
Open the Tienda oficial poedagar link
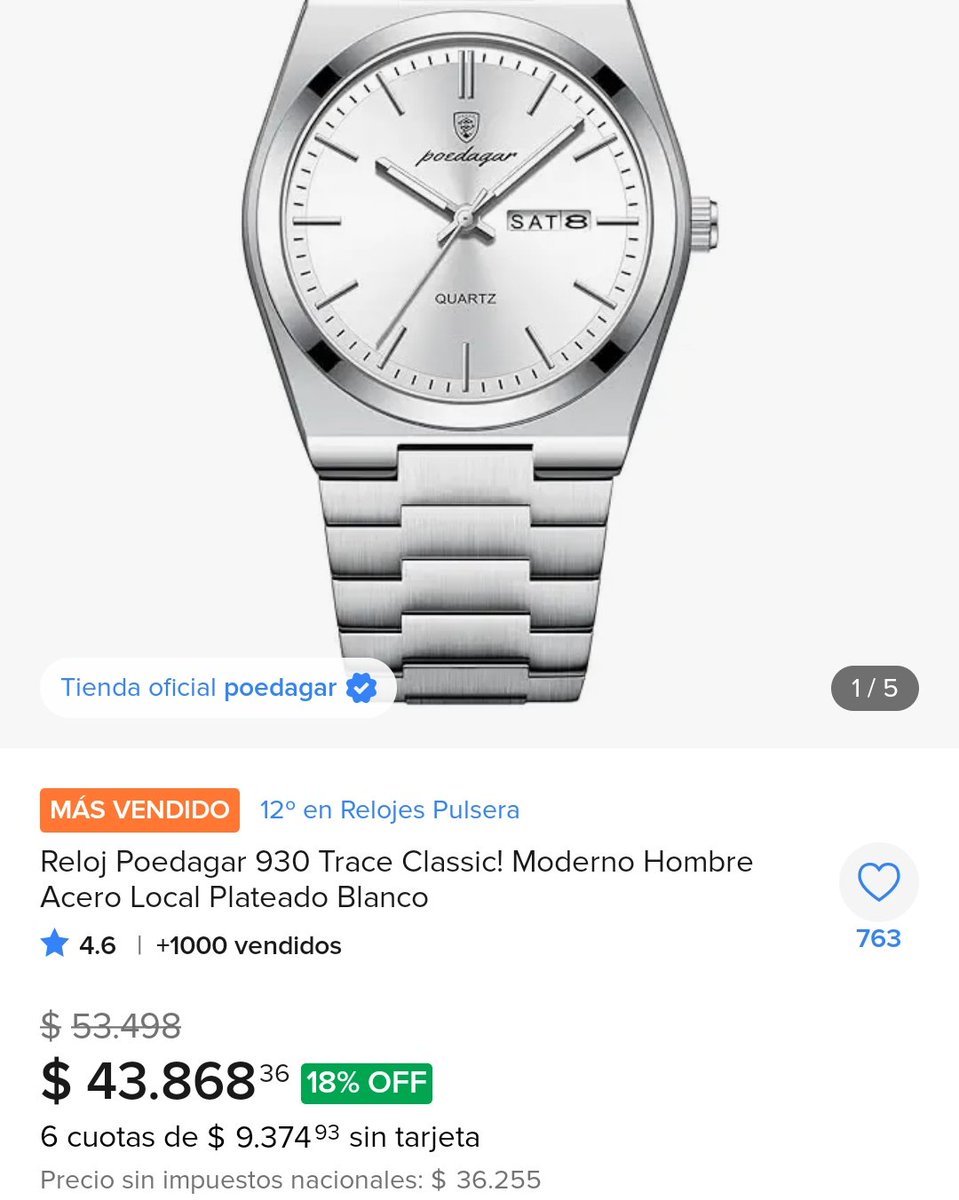(x=218, y=688)
